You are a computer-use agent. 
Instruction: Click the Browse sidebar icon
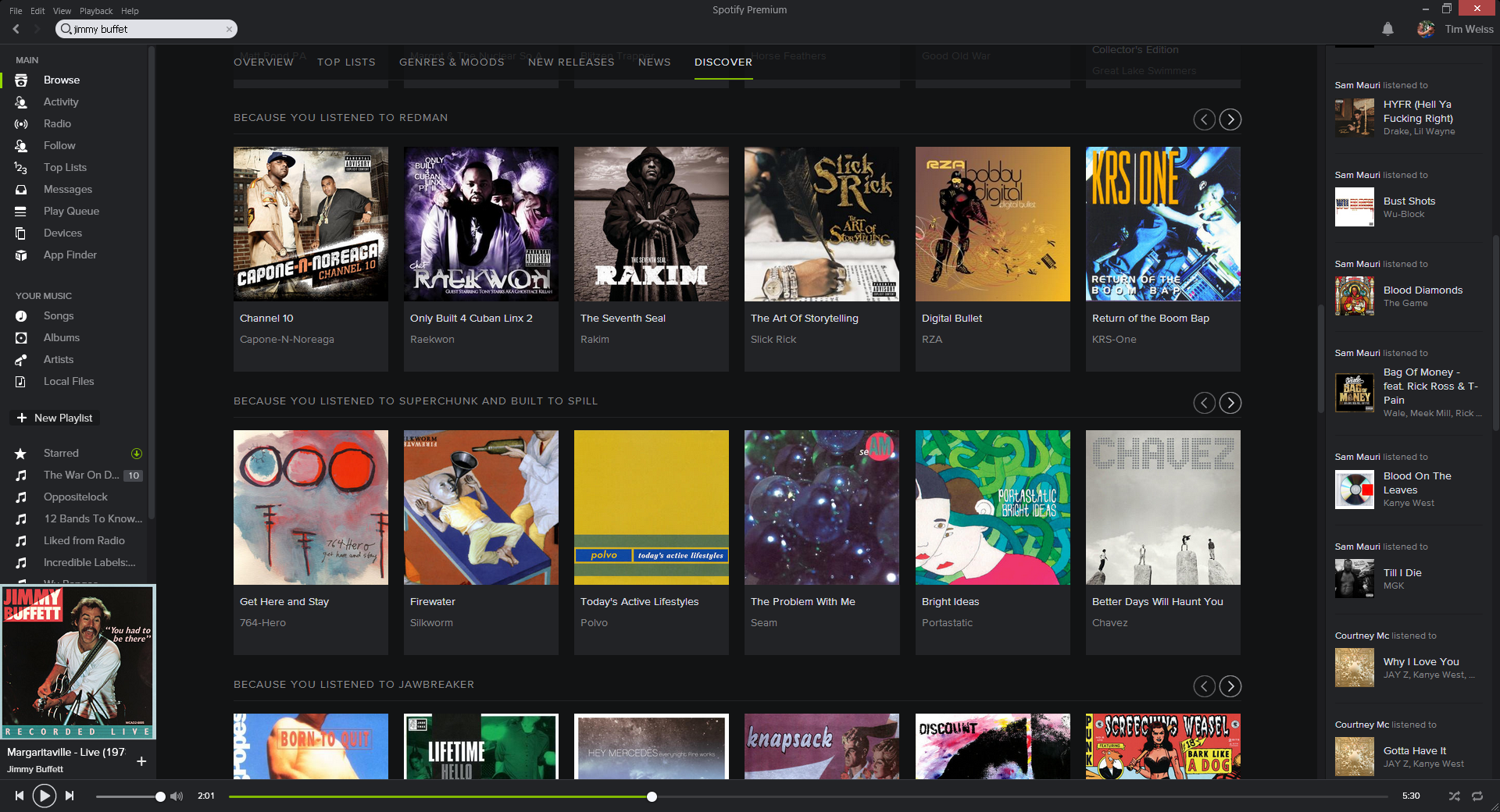pos(21,80)
